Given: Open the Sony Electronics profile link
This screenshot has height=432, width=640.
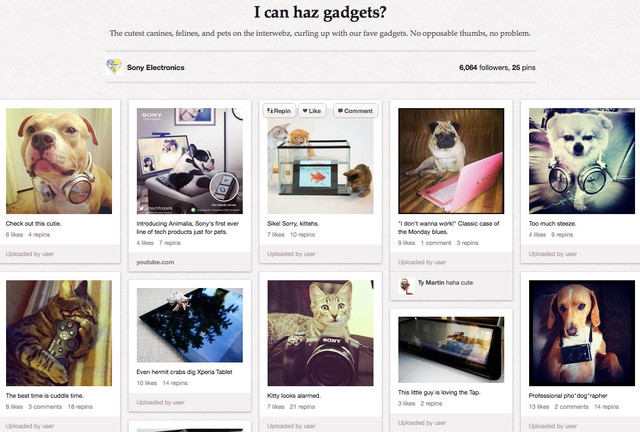Looking at the screenshot, I should [156, 67].
